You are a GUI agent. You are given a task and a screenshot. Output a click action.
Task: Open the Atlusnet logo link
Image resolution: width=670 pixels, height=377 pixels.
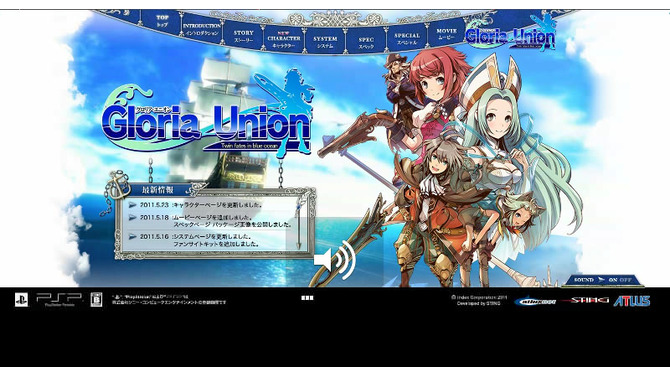[x=535, y=301]
